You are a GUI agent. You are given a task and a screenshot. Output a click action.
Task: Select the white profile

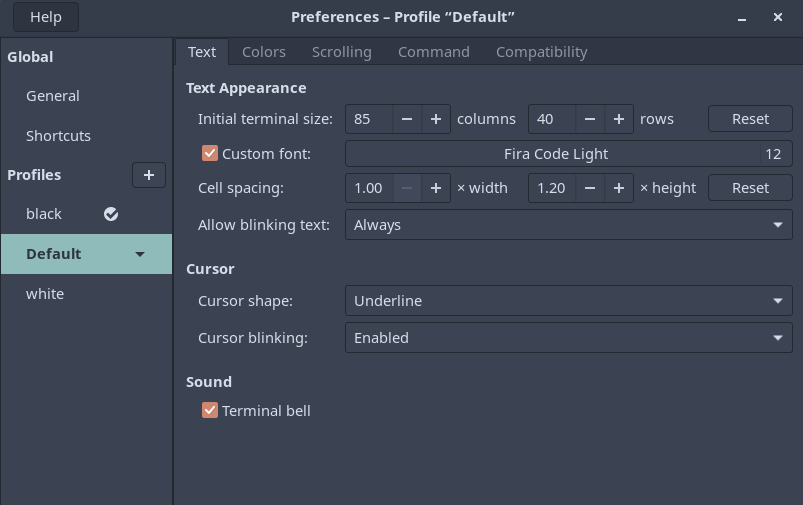86,294
